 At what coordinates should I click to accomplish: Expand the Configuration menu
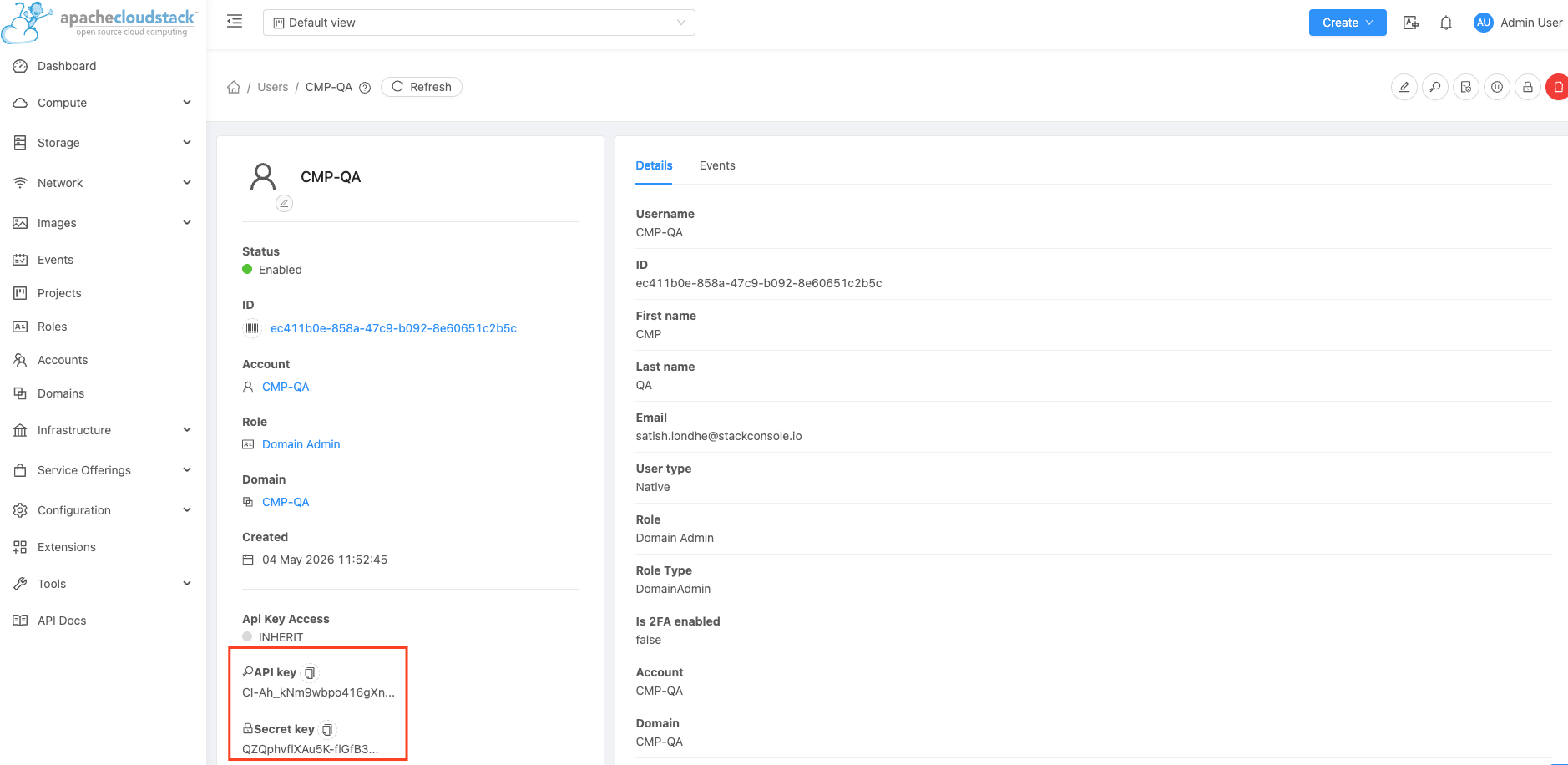click(x=103, y=510)
